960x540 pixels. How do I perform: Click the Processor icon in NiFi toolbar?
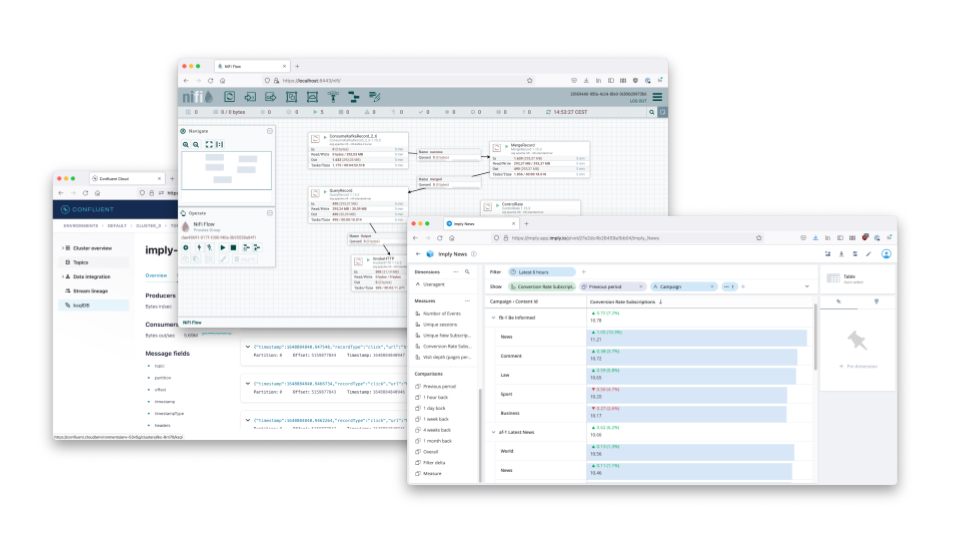[x=229, y=97]
